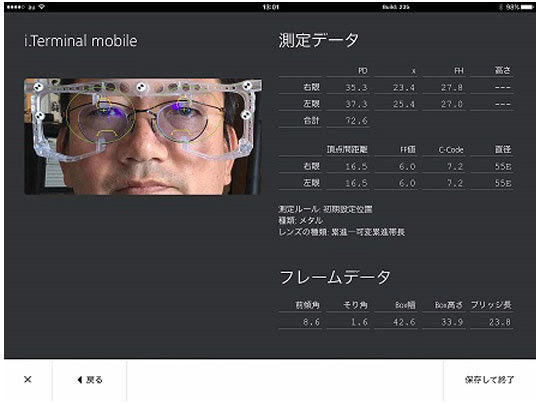Select the 頂点間距離 column header
The image size is (540, 404).
click(347, 149)
